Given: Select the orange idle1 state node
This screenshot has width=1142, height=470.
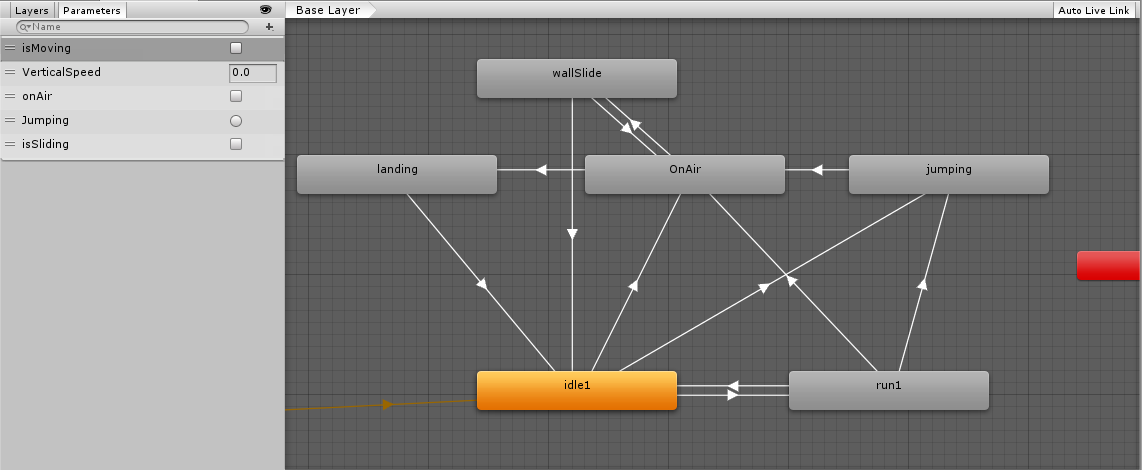Looking at the screenshot, I should point(577,391).
